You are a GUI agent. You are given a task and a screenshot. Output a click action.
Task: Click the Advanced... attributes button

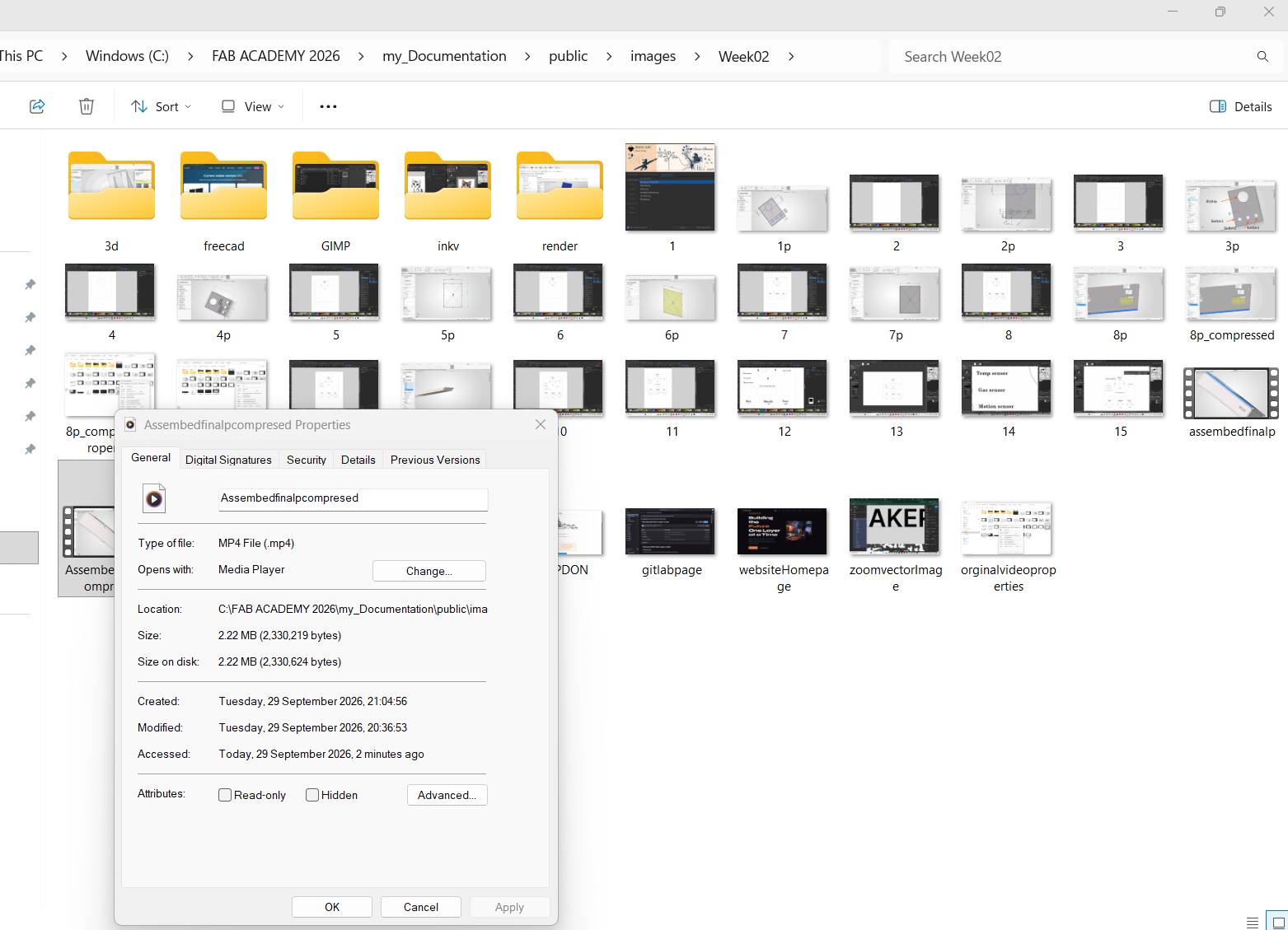pos(447,795)
